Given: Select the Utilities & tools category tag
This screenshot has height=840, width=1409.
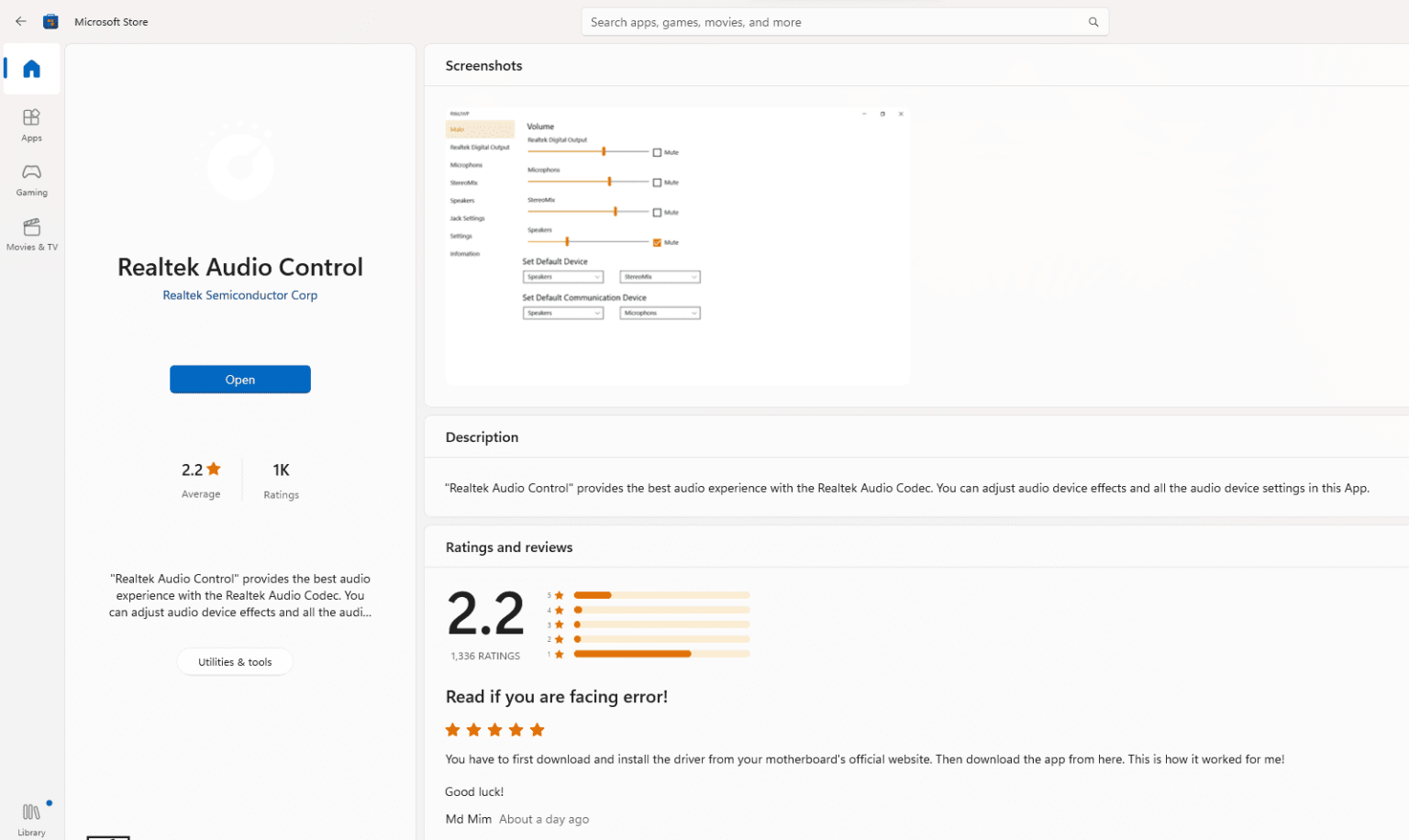Looking at the screenshot, I should coord(235,662).
